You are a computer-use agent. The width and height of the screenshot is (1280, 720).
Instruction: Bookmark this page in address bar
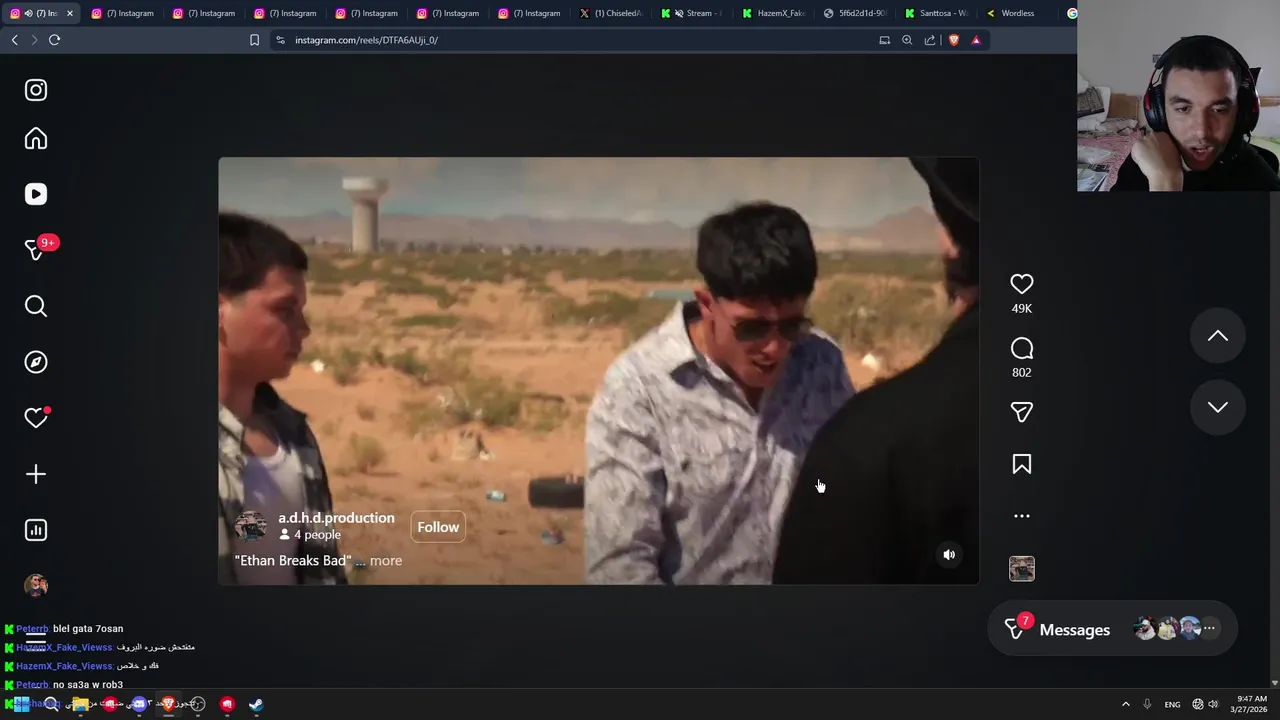pyautogui.click(x=254, y=40)
